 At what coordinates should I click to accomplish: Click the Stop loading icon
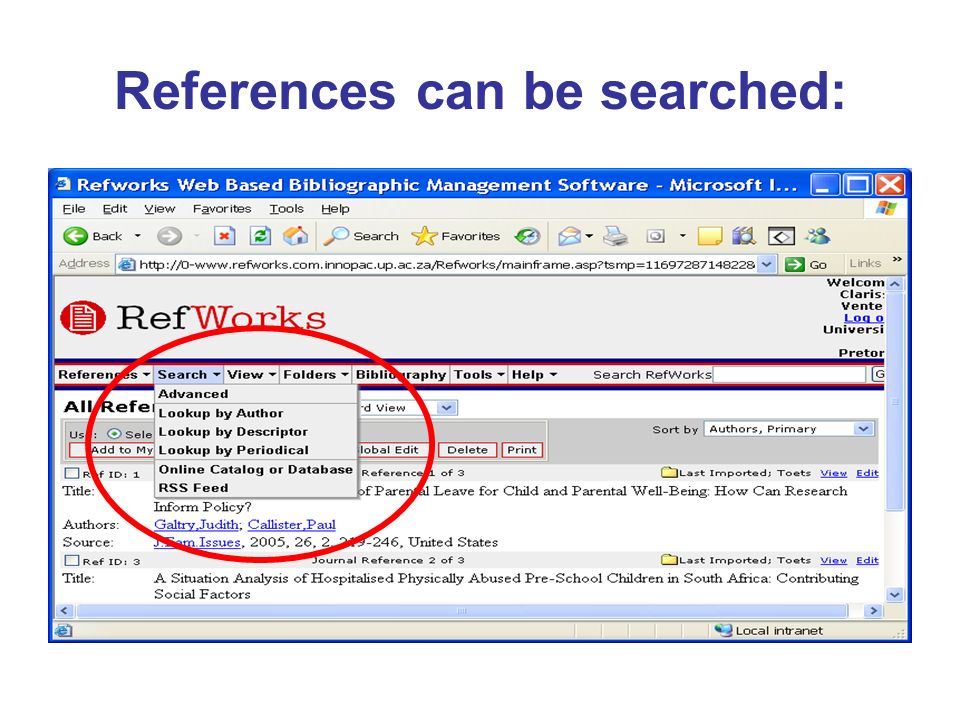coord(224,236)
